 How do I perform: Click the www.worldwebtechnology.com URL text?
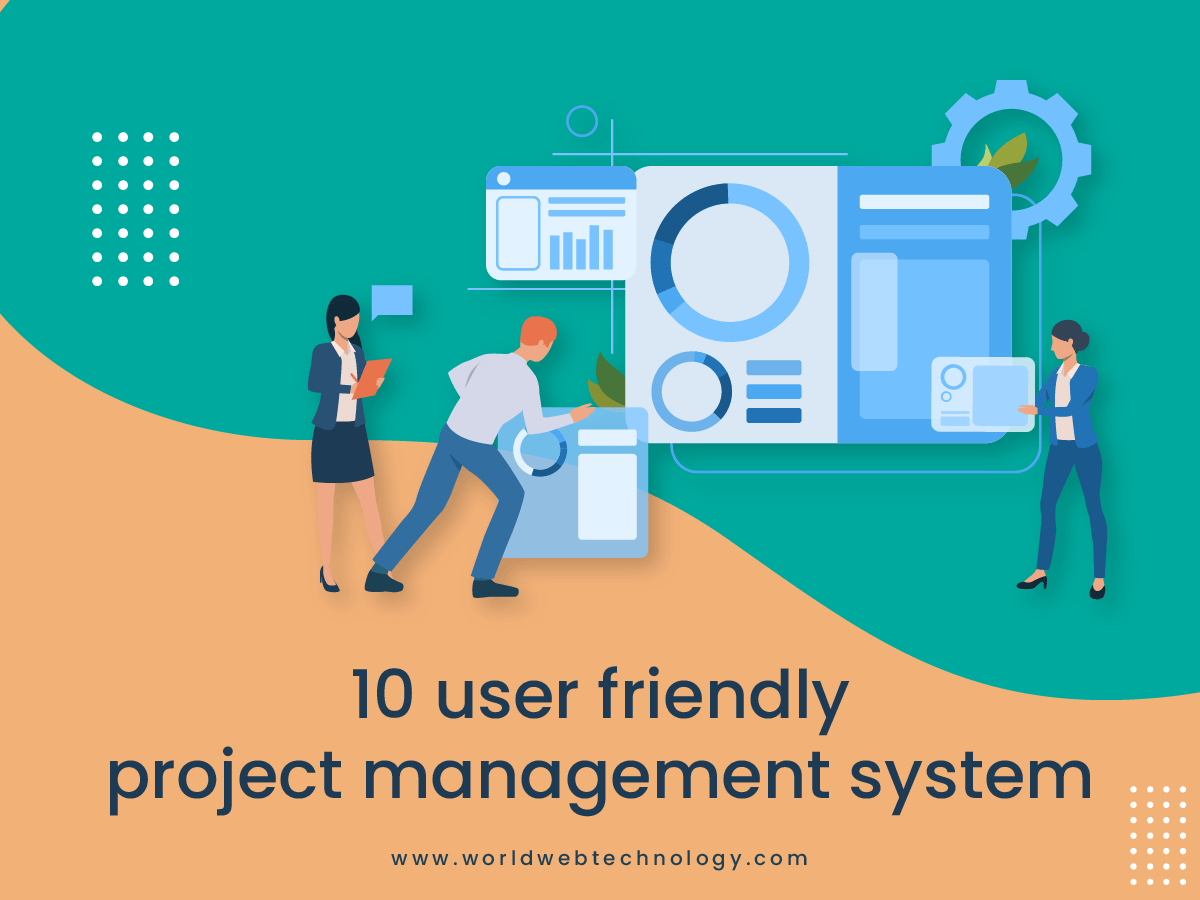(x=600, y=858)
